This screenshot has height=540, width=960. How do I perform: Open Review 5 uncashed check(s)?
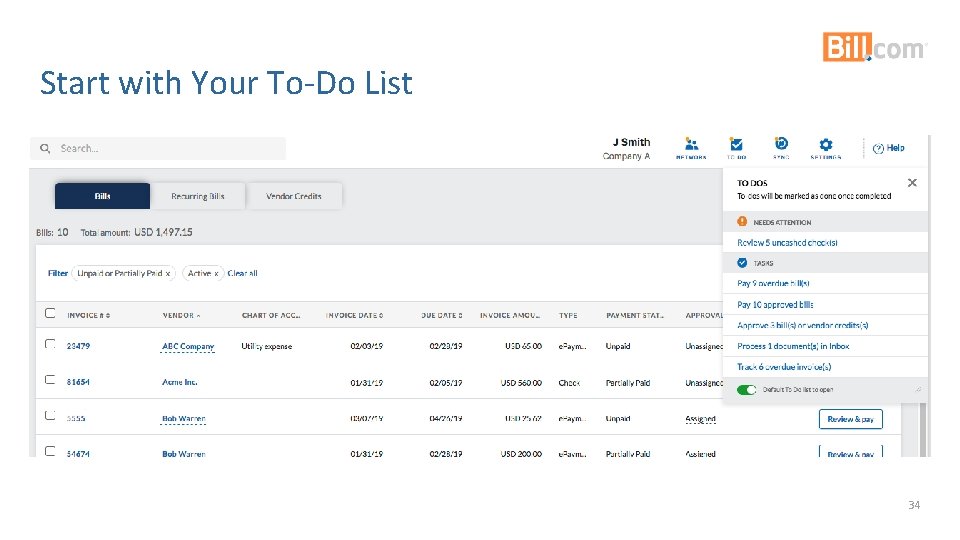click(x=787, y=242)
